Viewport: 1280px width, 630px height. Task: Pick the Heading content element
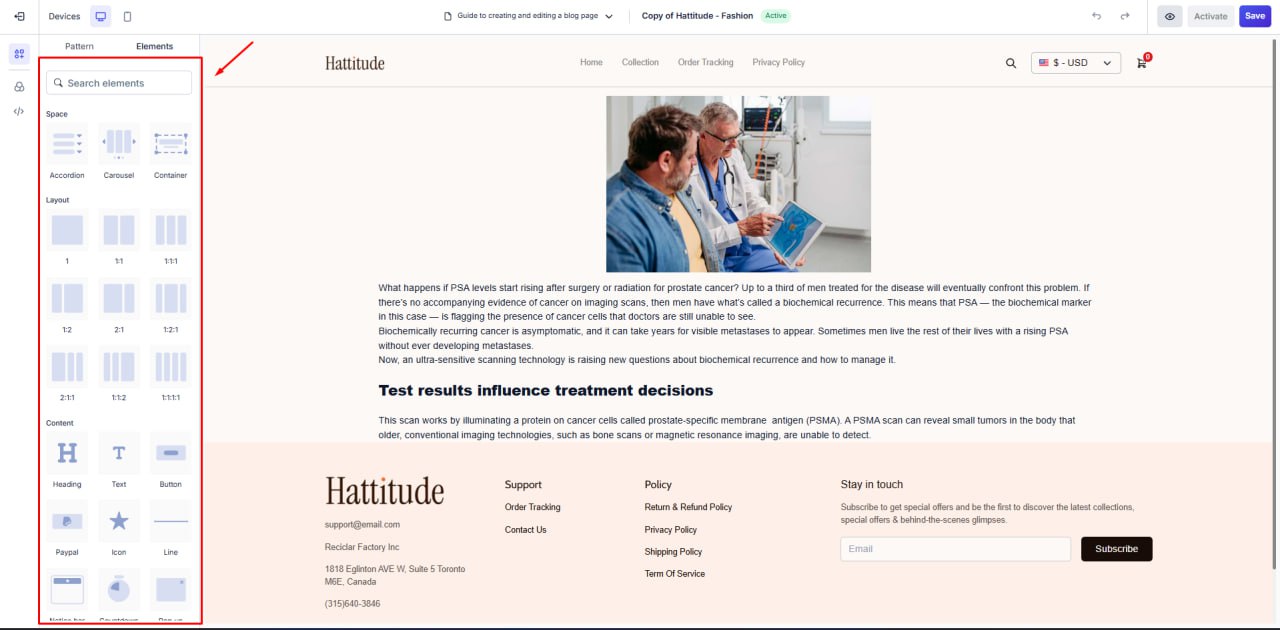67,453
